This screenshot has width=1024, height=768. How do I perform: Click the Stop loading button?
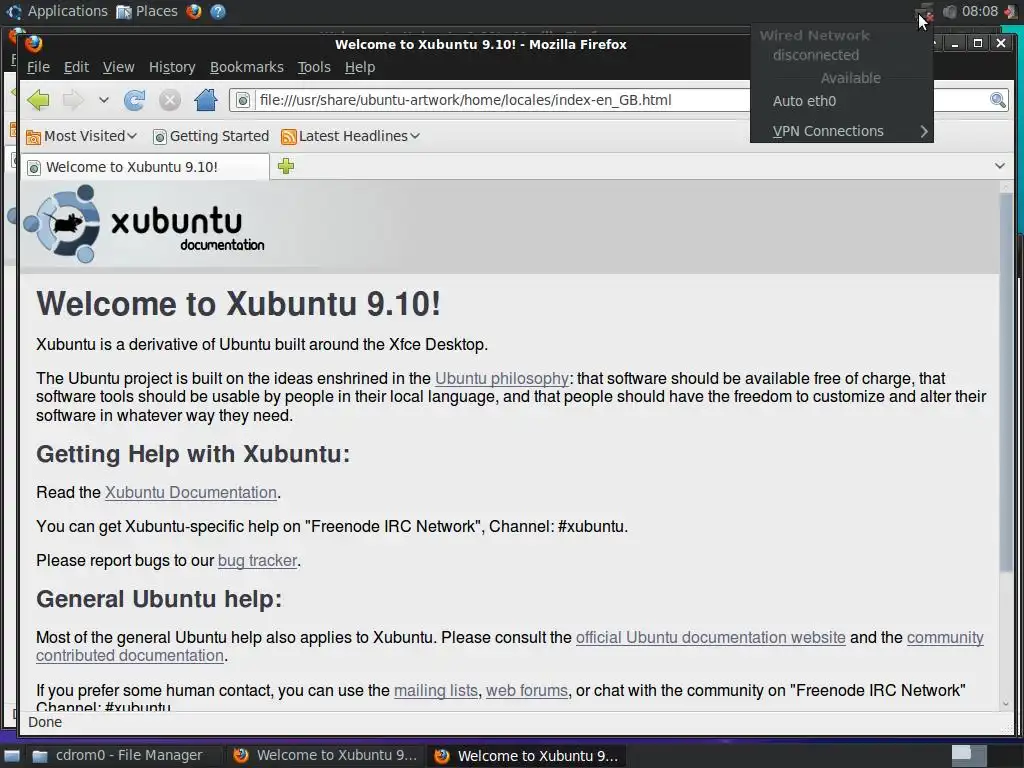pyautogui.click(x=170, y=100)
